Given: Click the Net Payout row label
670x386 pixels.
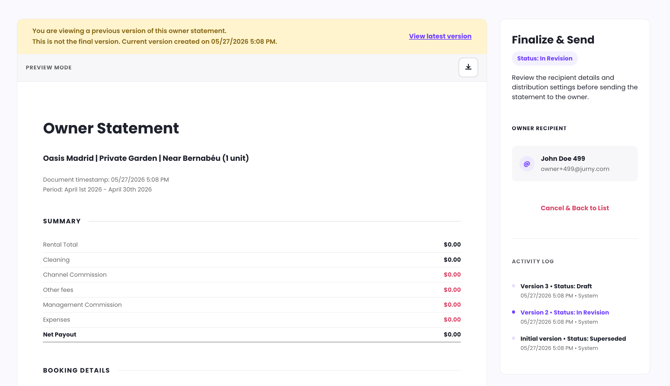Looking at the screenshot, I should 59,334.
